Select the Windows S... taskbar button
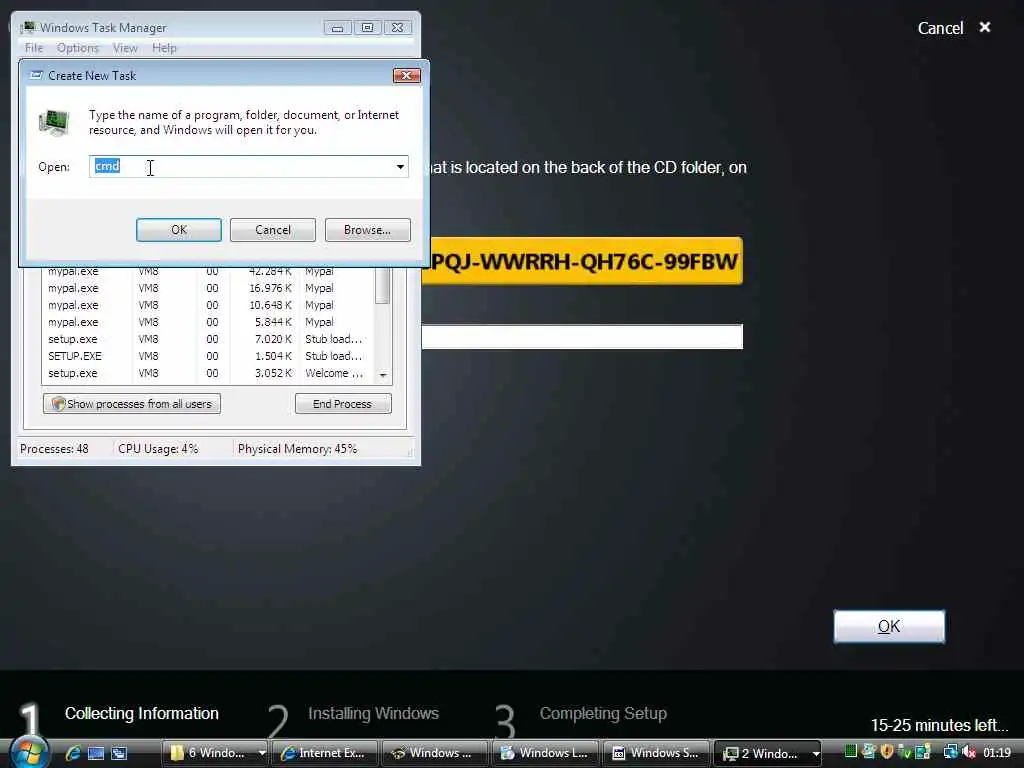Screen dimensions: 1024x768 [x=656, y=753]
